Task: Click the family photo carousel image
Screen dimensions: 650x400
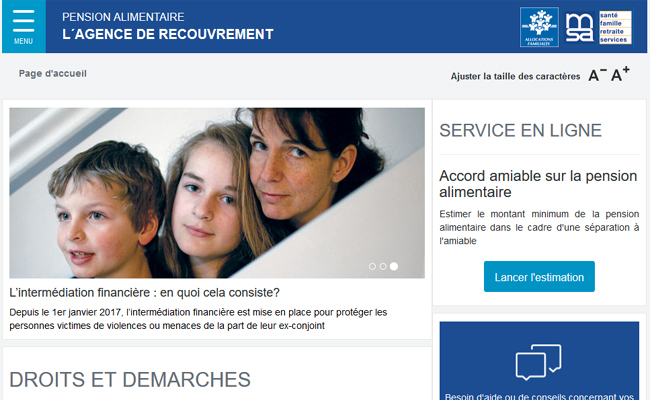Action: 217,193
